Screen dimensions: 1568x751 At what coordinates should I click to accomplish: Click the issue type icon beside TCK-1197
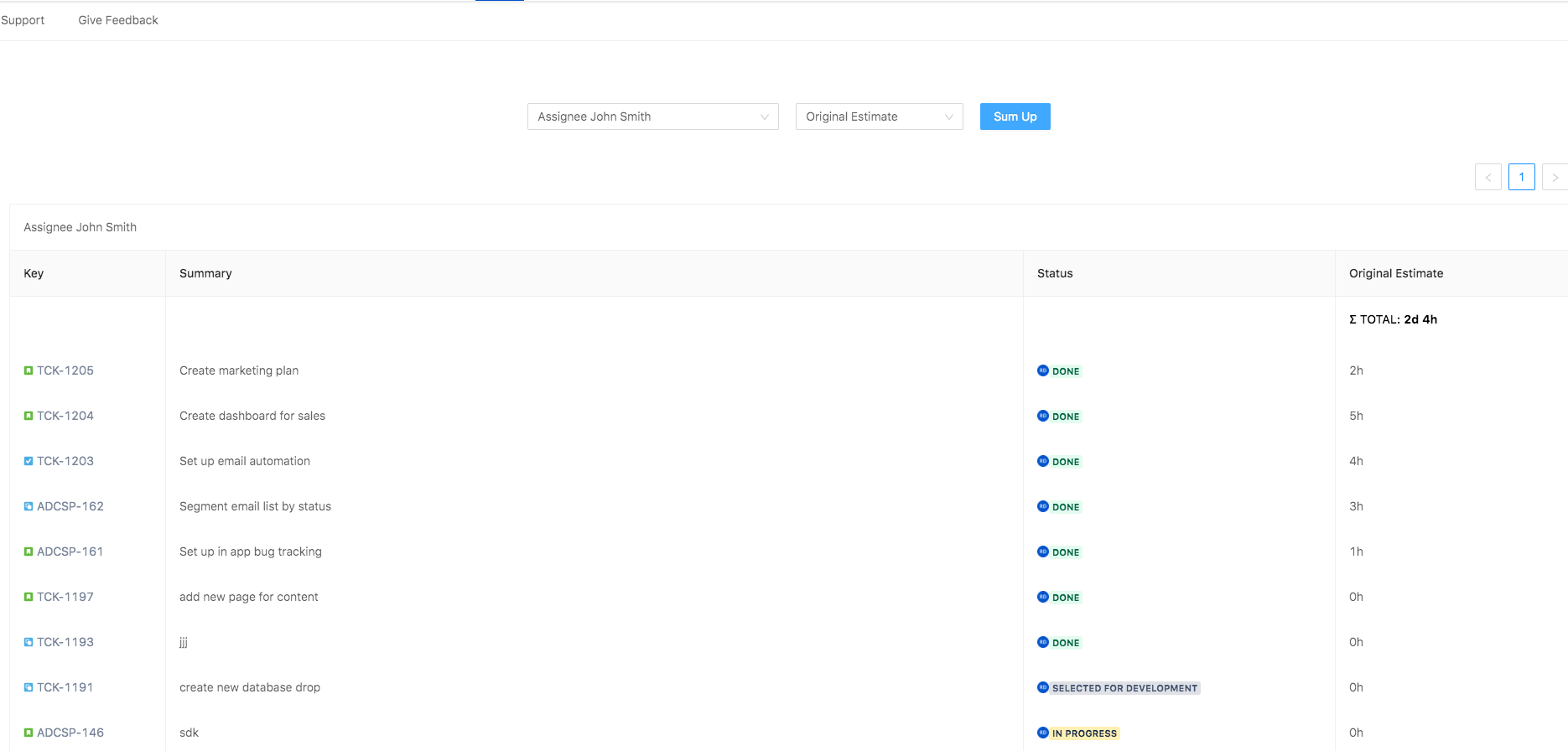tap(29, 597)
